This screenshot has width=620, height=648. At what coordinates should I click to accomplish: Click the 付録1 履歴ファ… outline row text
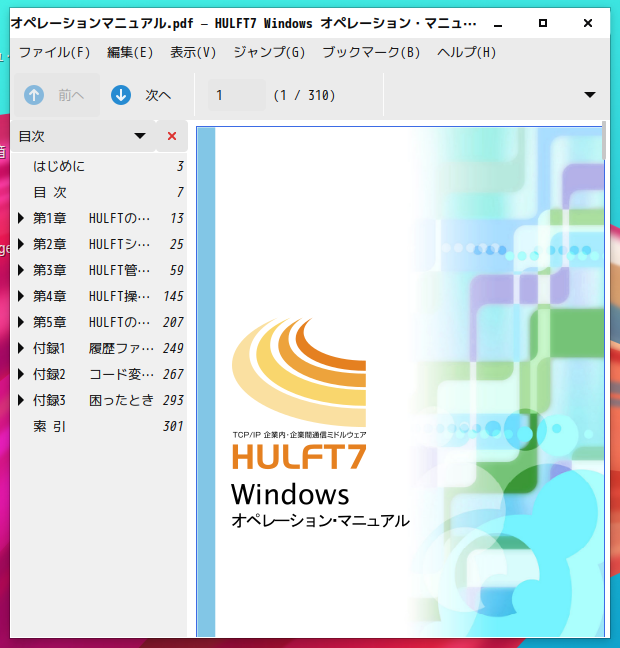[93, 348]
